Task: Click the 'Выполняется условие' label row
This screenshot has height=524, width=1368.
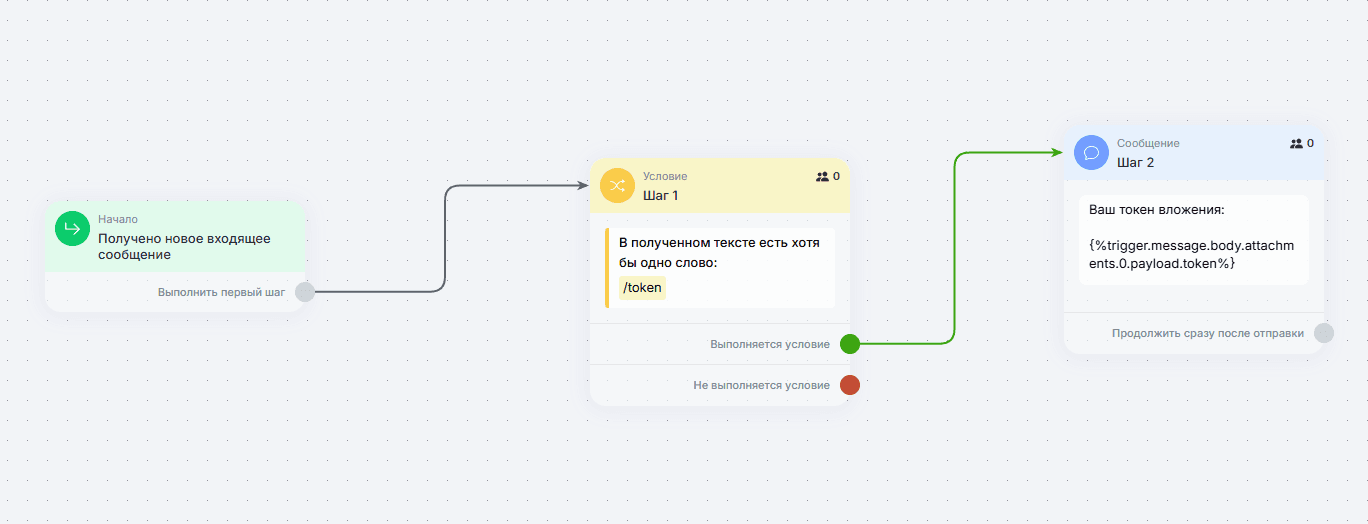Action: click(x=769, y=344)
